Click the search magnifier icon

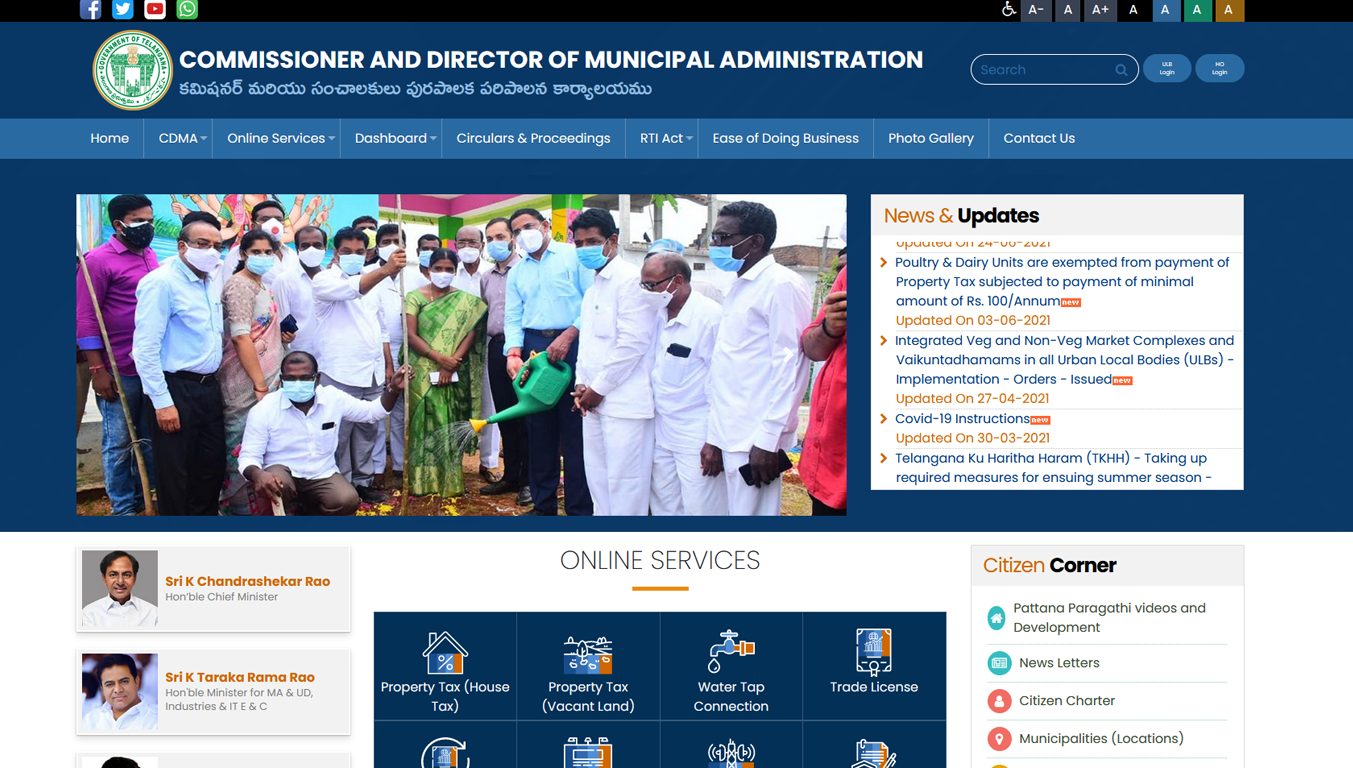(x=1121, y=70)
